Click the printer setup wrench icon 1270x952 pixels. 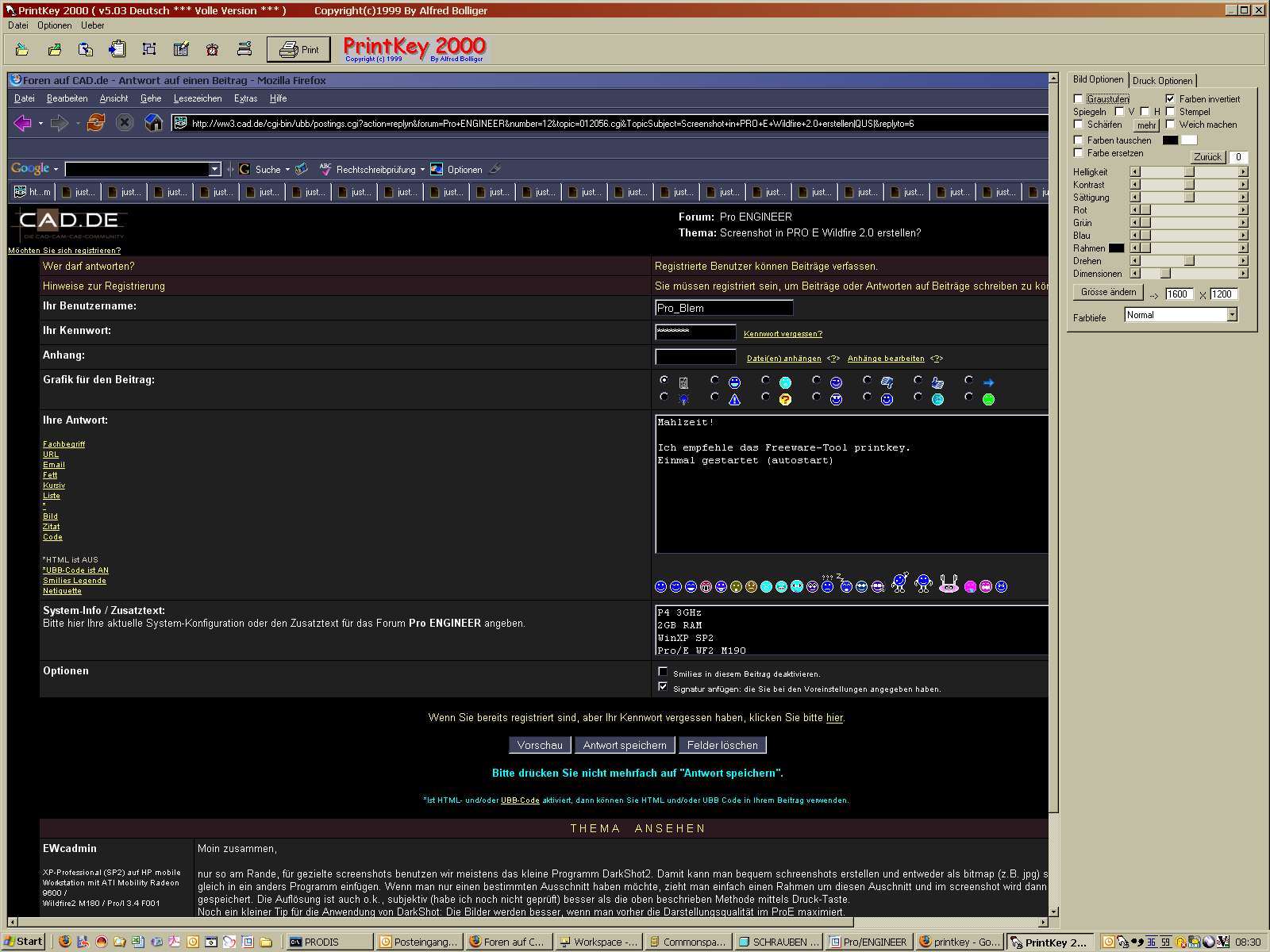pyautogui.click(x=244, y=49)
